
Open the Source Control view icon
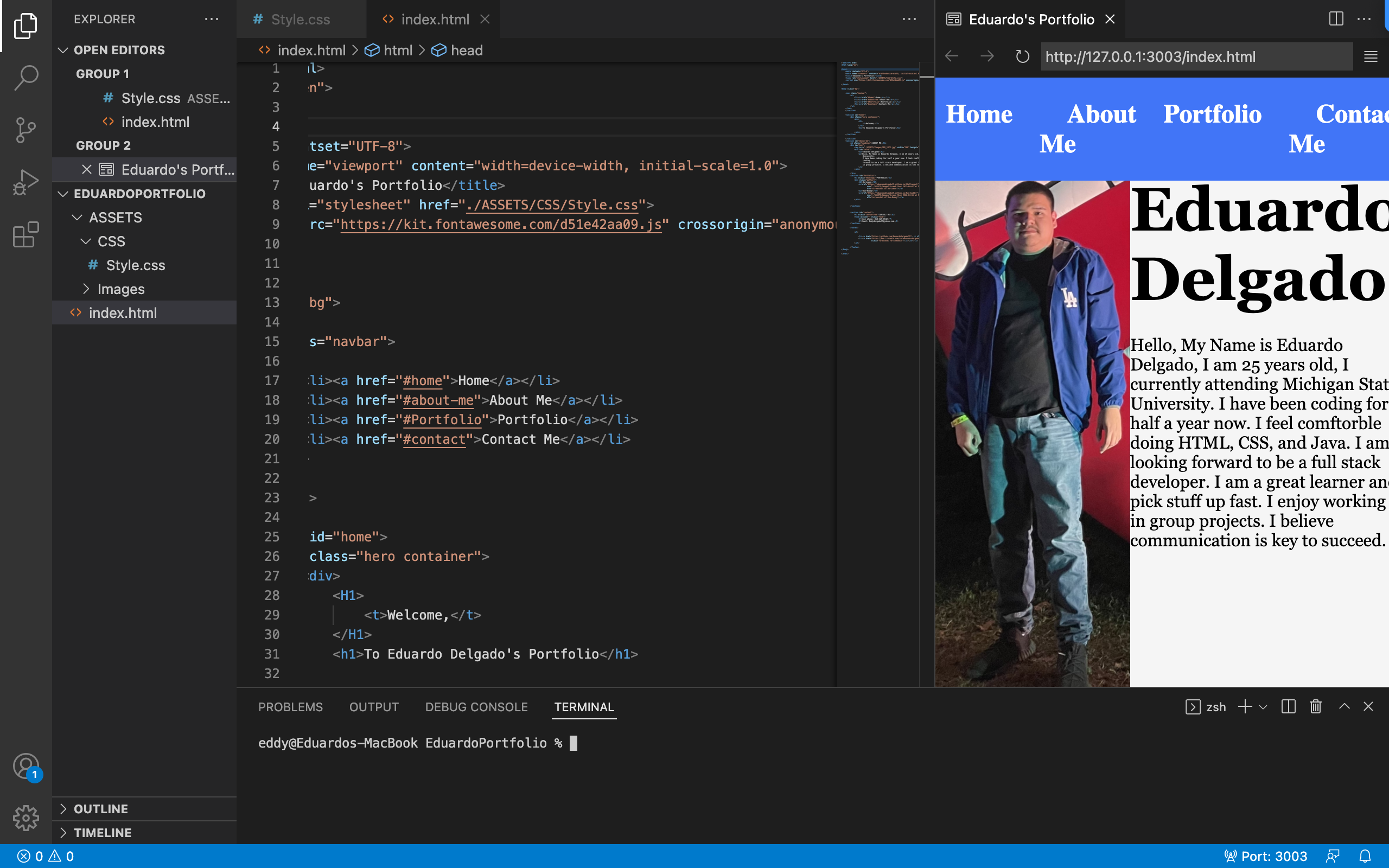(26, 130)
